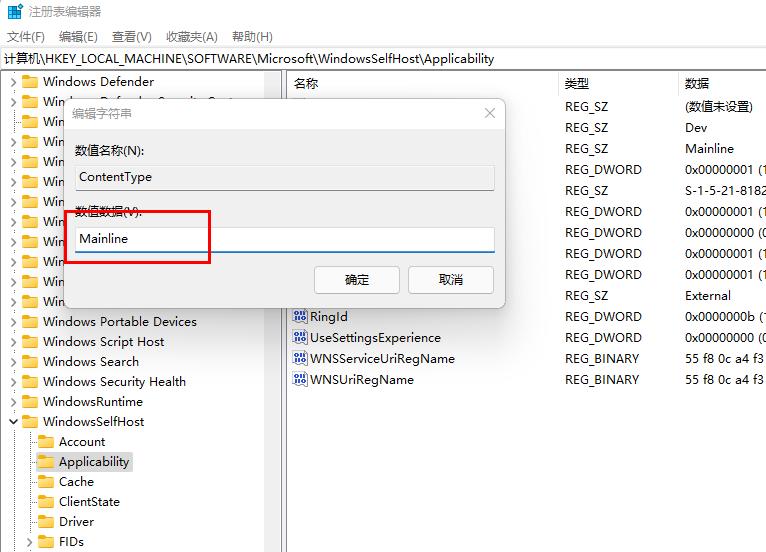Screen dimensions: 766x552
Task: Select the Applicability folder icon
Action: pyautogui.click(x=46, y=462)
